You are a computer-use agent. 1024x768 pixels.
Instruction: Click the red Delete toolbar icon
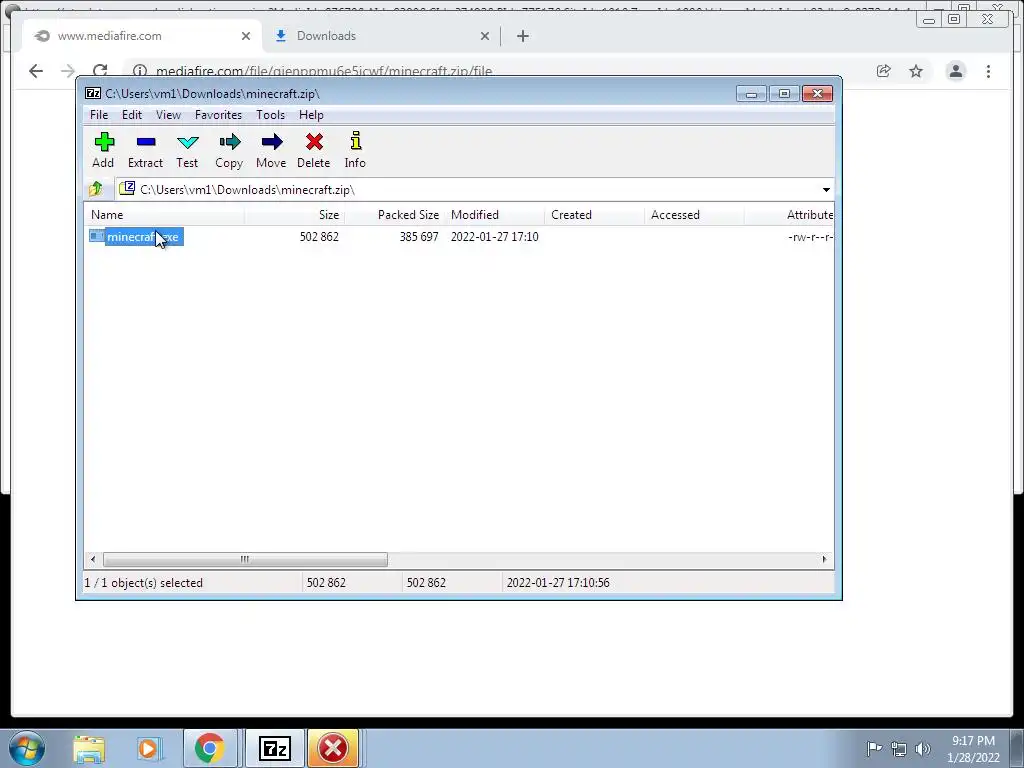(x=313, y=150)
